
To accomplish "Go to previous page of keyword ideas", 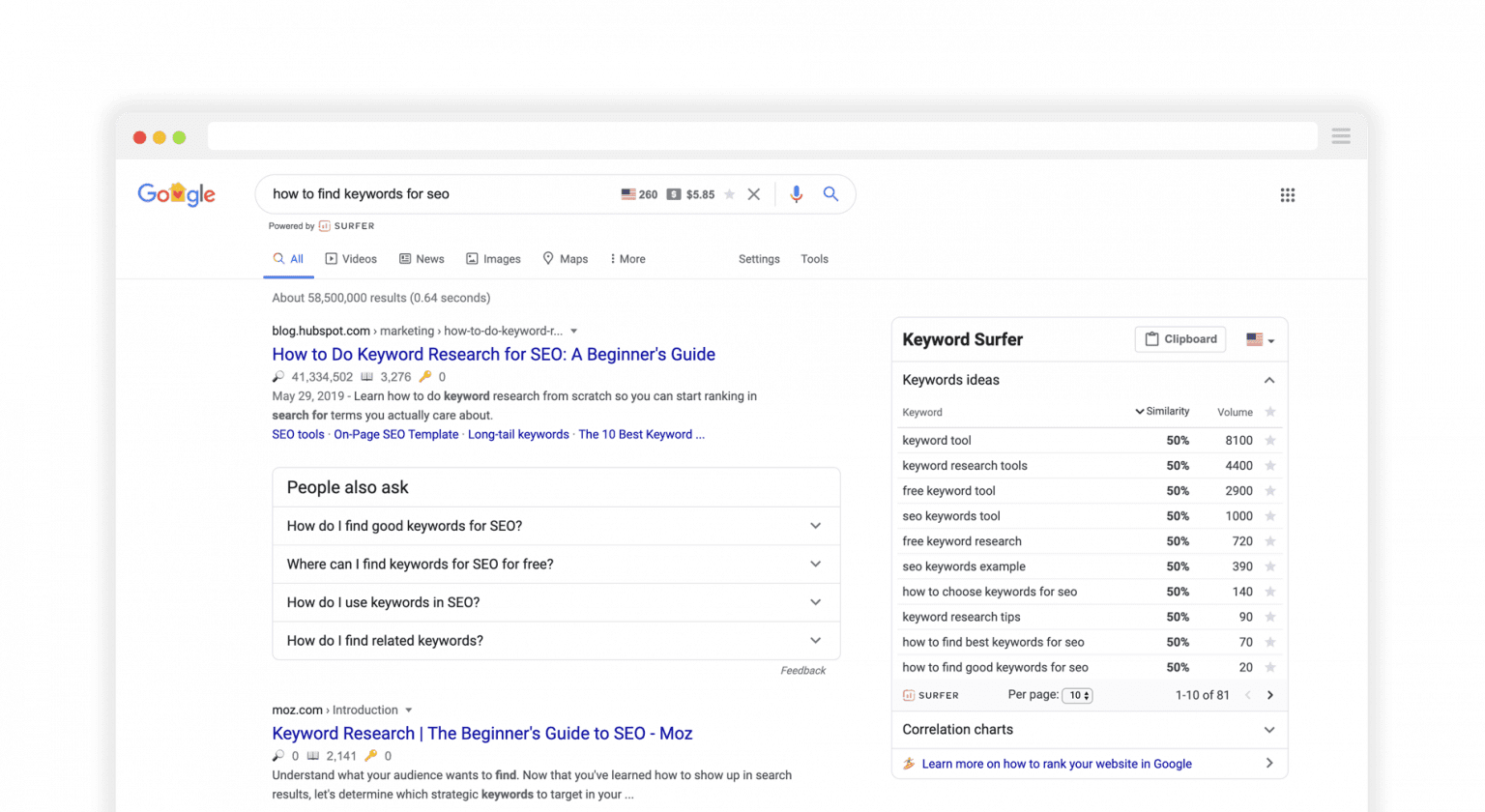I will [x=1248, y=695].
